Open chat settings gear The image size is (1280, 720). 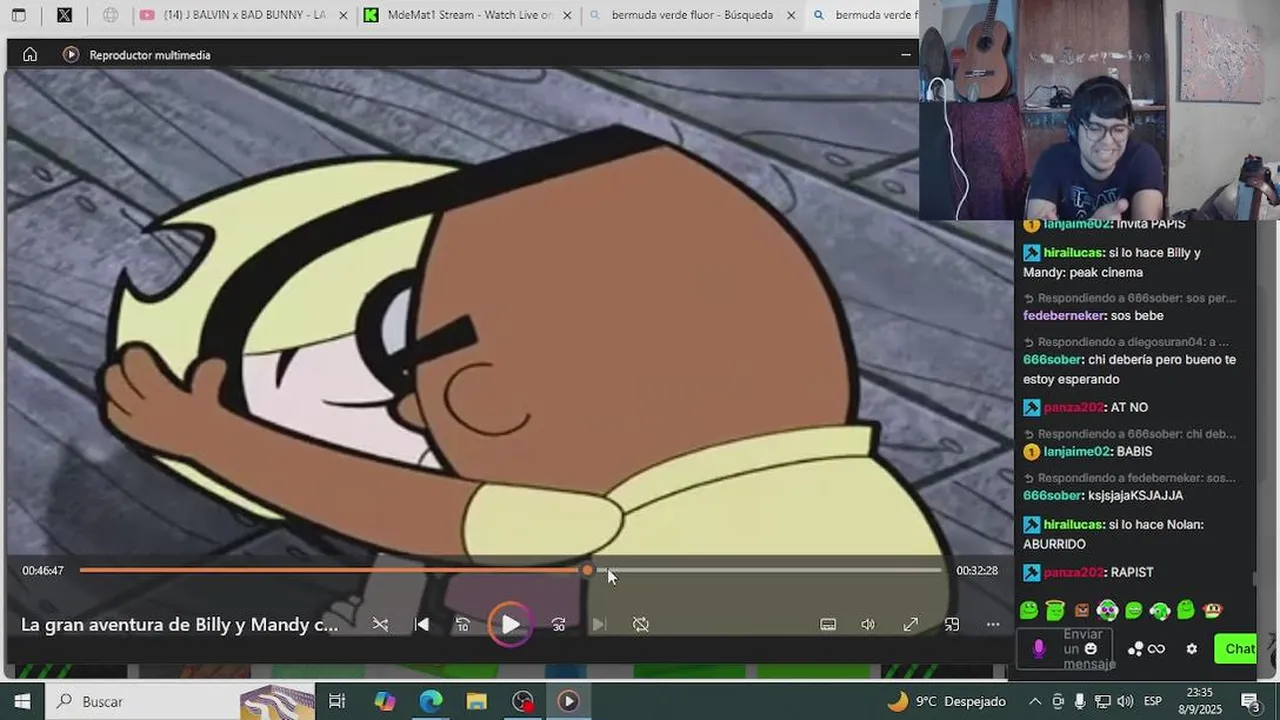tap(1191, 649)
